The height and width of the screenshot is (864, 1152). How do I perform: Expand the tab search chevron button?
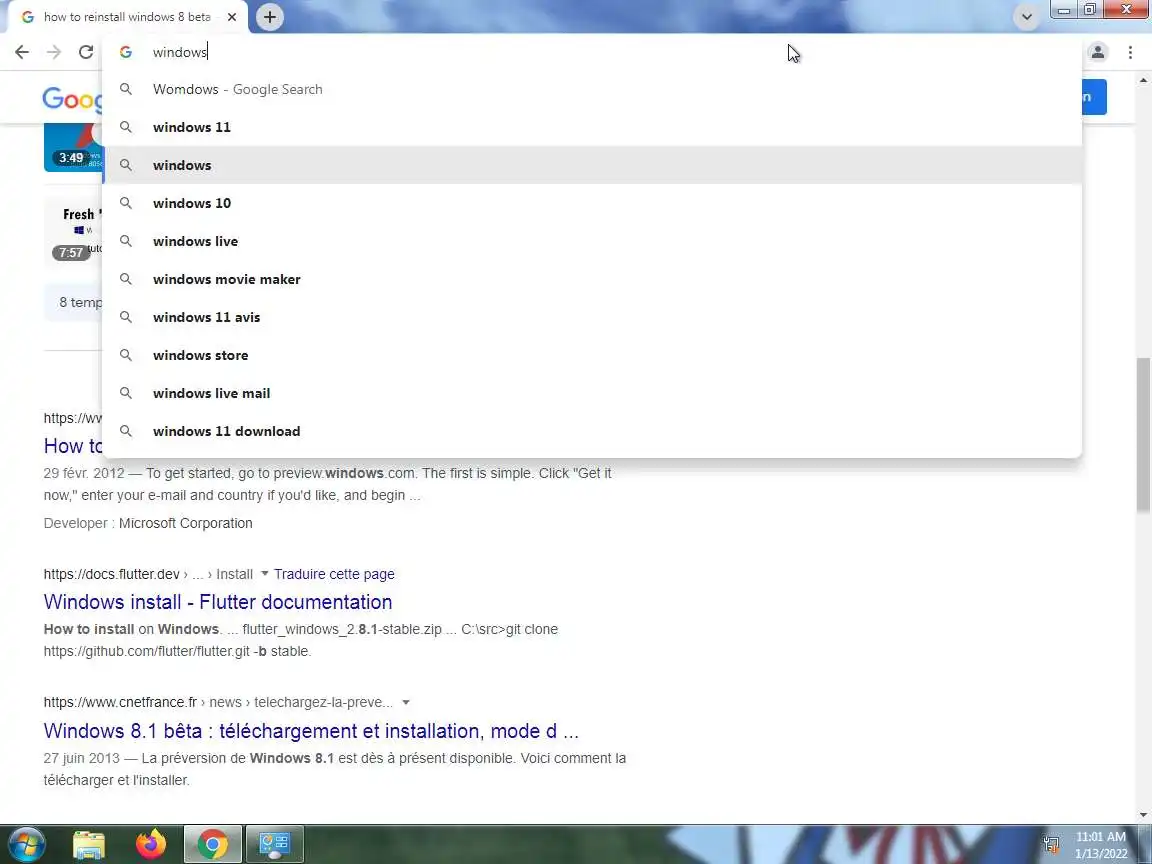pyautogui.click(x=1026, y=17)
